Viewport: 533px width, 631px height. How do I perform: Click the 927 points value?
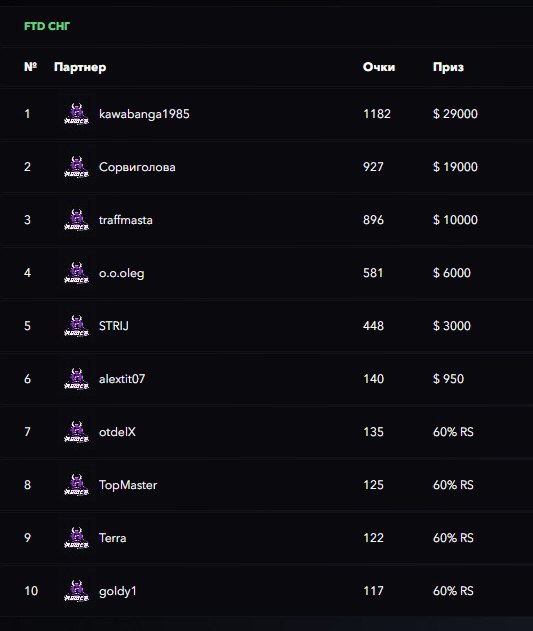click(x=373, y=167)
